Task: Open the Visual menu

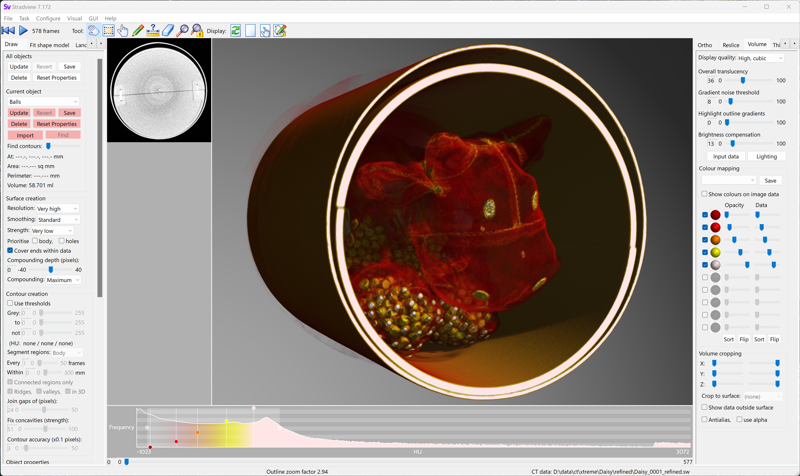Action: [74, 18]
